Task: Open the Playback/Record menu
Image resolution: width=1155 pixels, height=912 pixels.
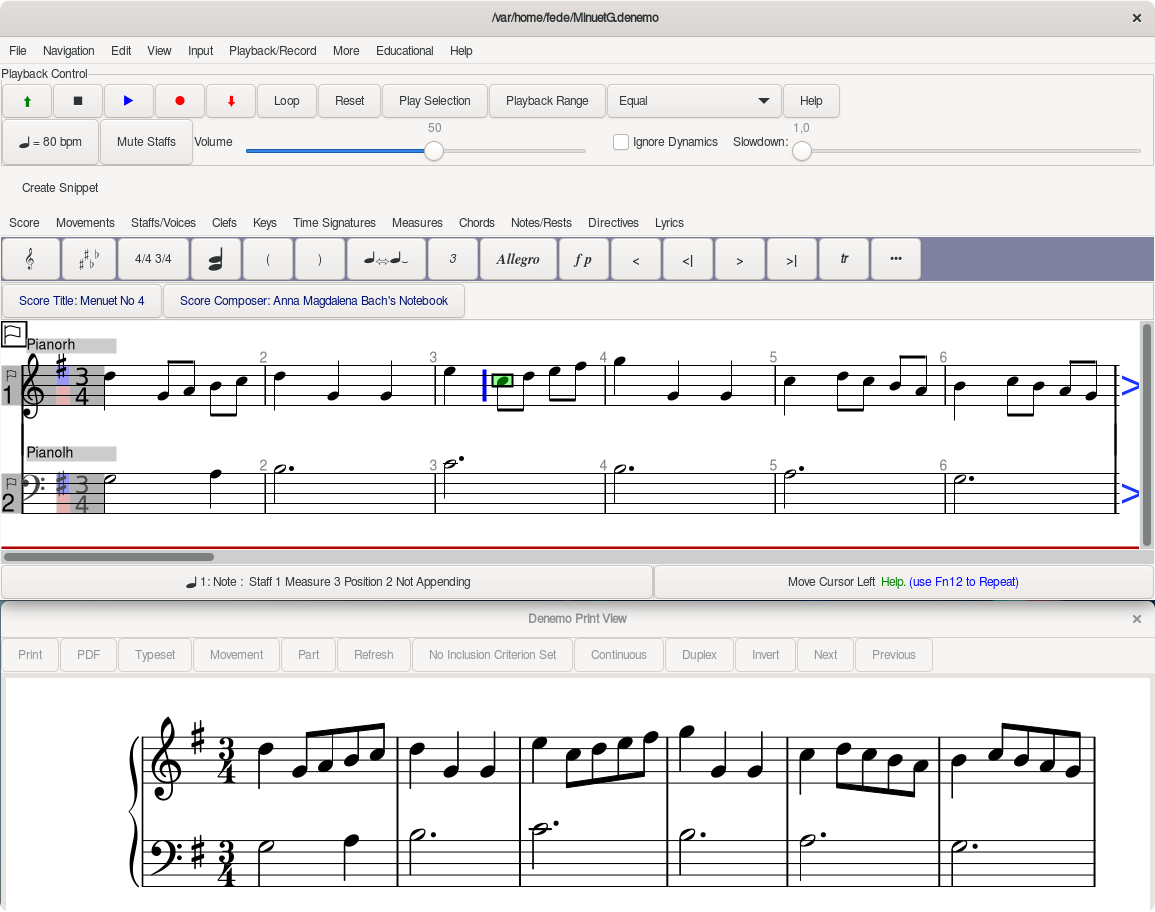Action: [272, 51]
